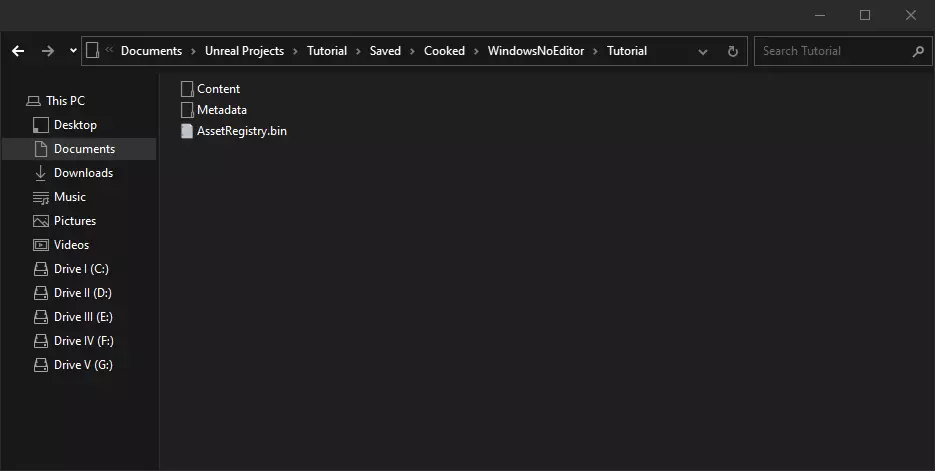
Task: Select the Metadata folder icon
Action: tap(187, 110)
